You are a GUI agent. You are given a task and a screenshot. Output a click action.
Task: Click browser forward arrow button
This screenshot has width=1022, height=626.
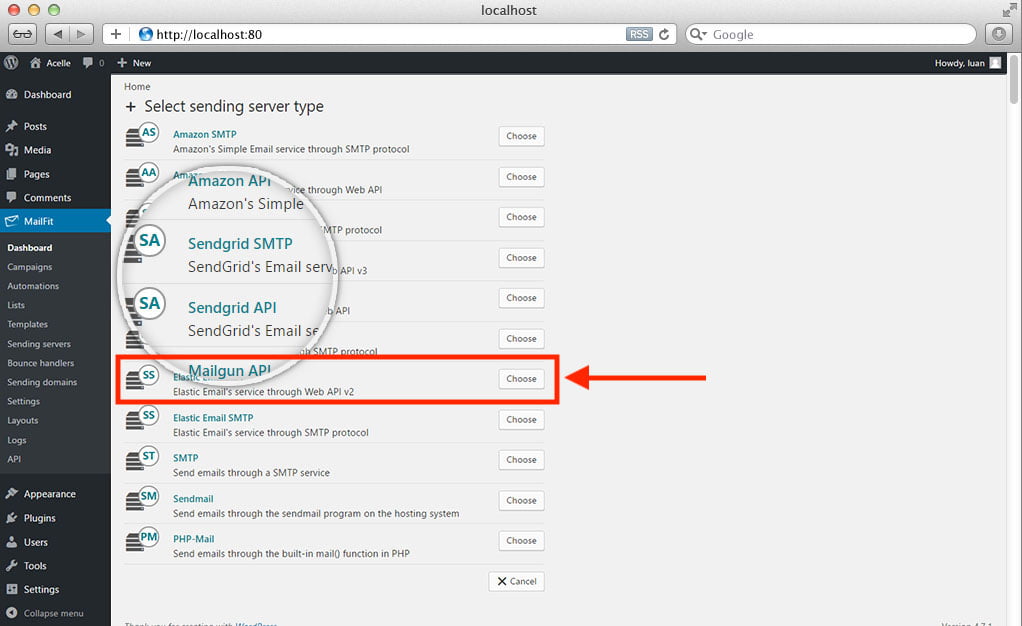[x=81, y=34]
